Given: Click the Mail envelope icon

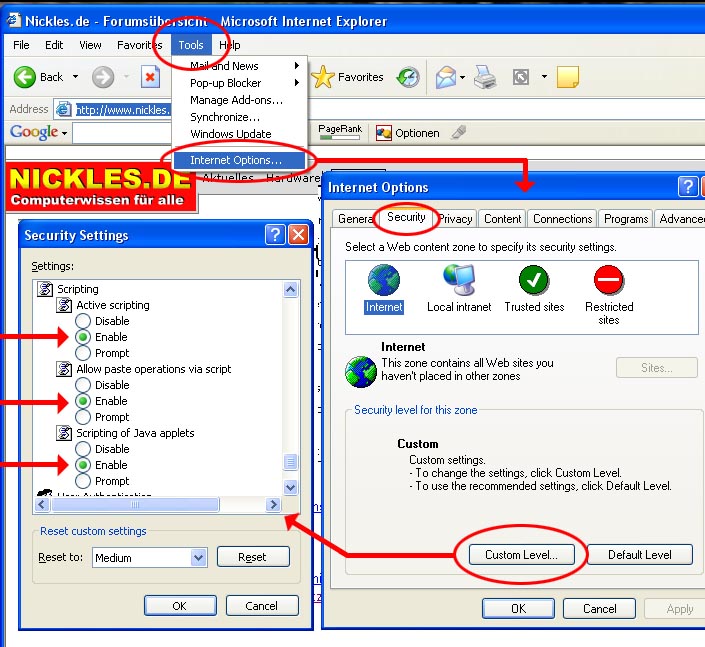Looking at the screenshot, I should pos(446,77).
